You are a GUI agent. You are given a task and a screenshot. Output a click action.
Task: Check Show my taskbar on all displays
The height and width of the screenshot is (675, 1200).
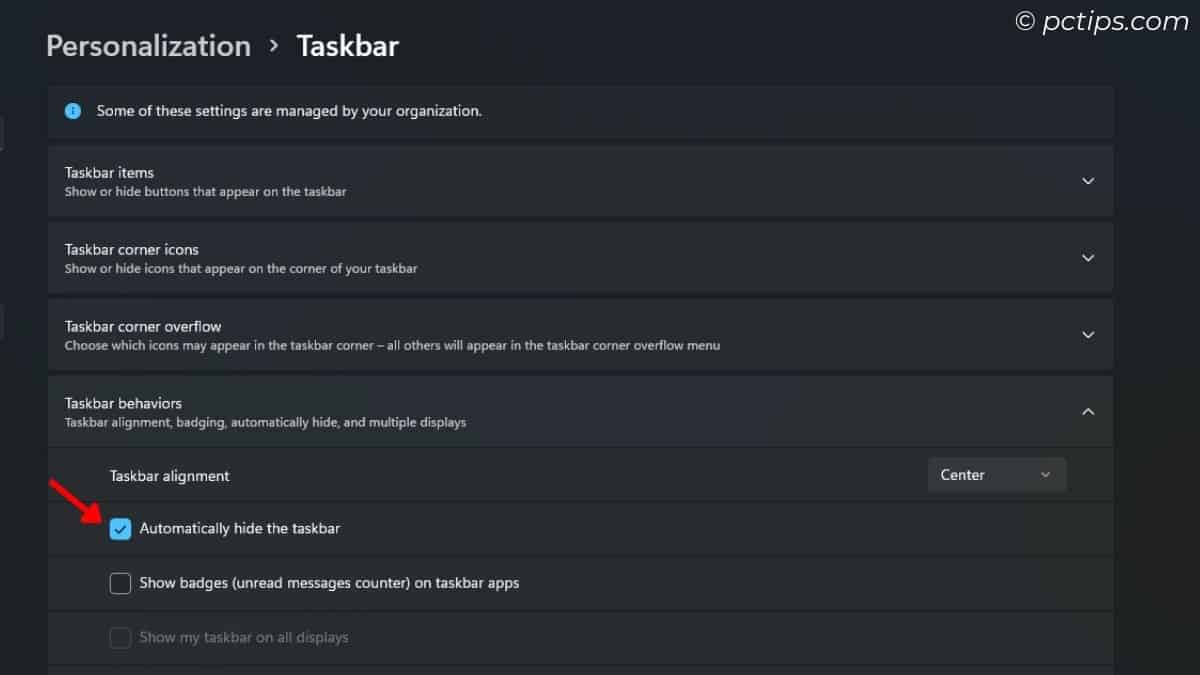click(120, 637)
